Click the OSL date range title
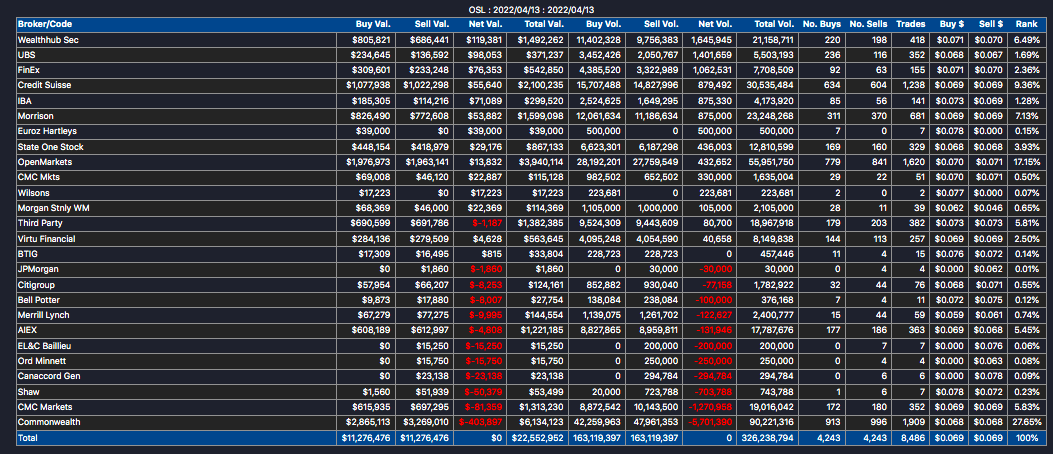 tap(531, 9)
